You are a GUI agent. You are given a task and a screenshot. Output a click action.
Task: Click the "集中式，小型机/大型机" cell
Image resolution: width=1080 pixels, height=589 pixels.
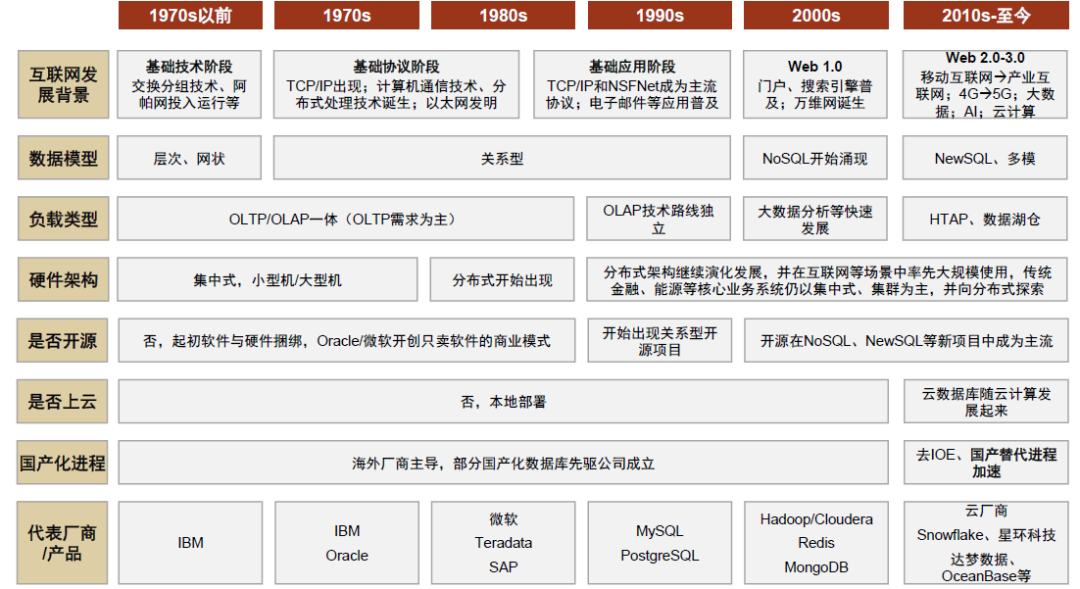click(x=267, y=279)
